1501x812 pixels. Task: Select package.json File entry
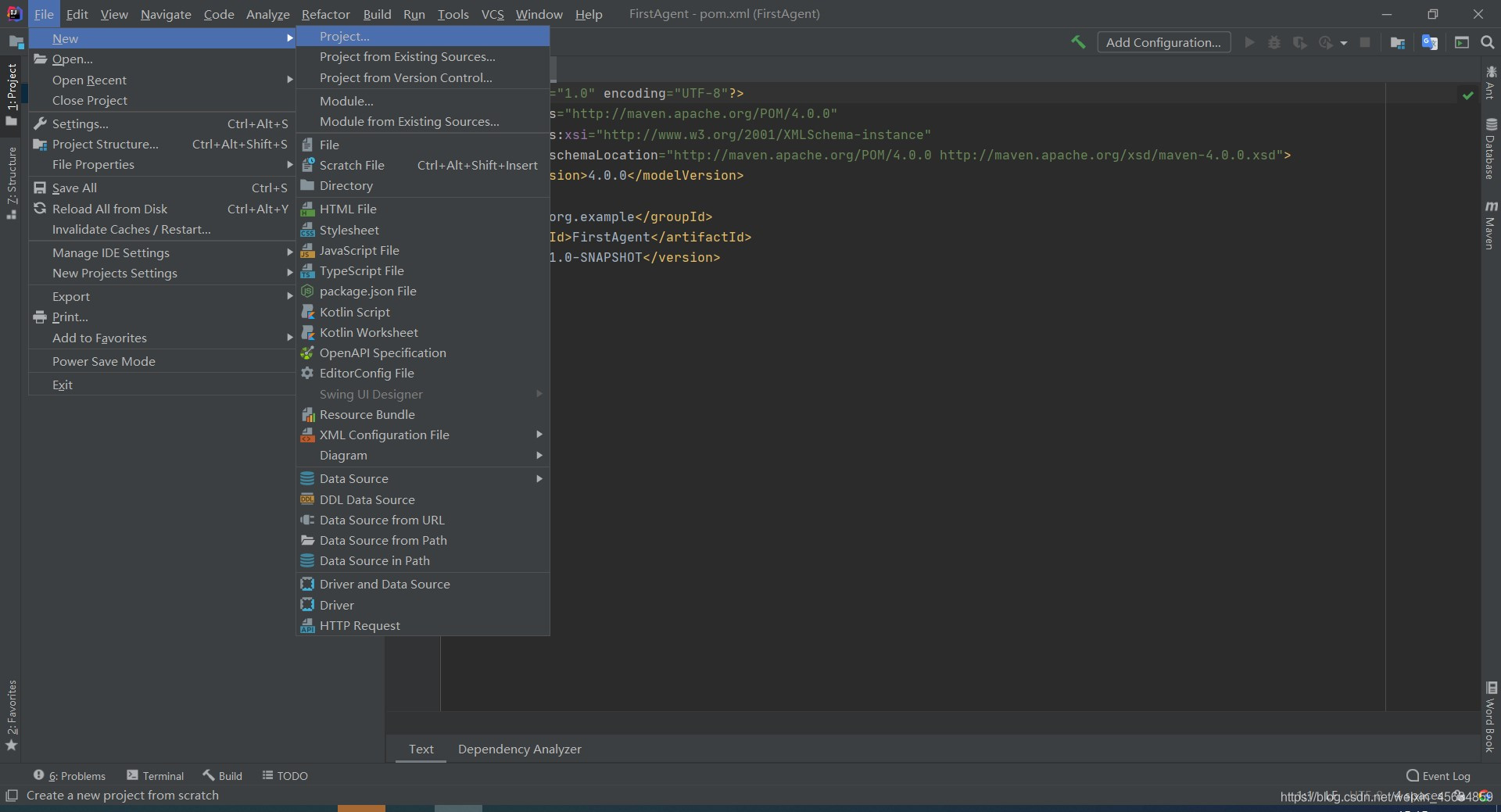pos(422,291)
